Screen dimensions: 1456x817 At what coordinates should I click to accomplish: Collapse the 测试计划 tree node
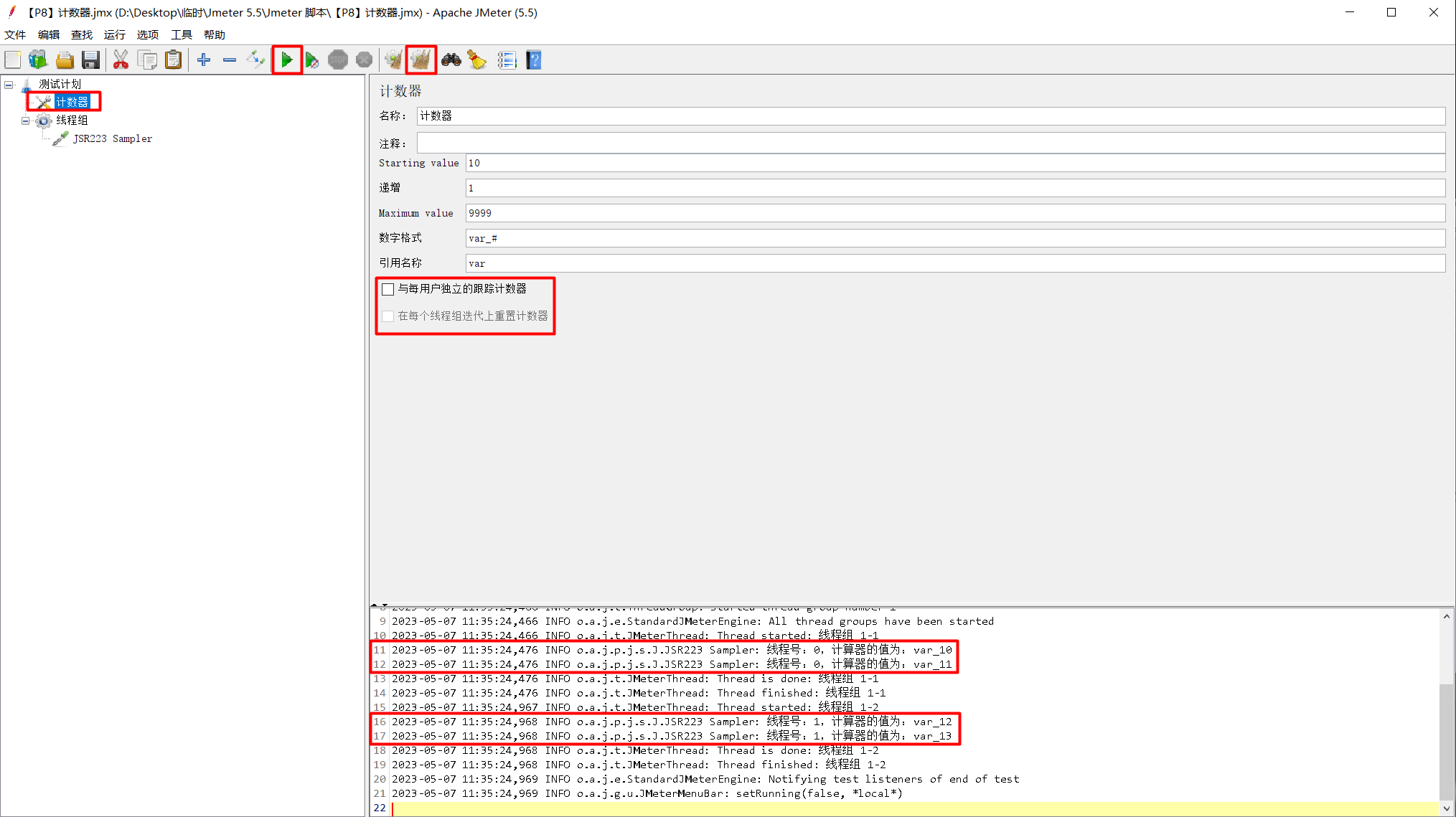(x=9, y=85)
